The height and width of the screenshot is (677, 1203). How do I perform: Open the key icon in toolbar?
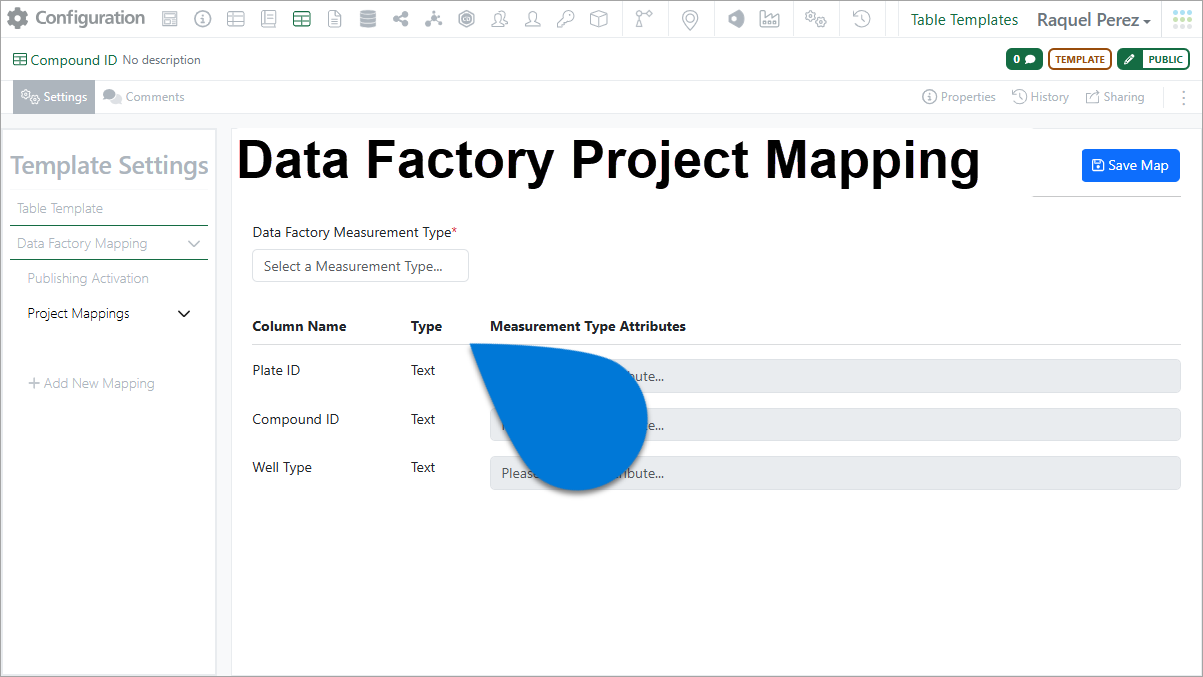tap(565, 19)
